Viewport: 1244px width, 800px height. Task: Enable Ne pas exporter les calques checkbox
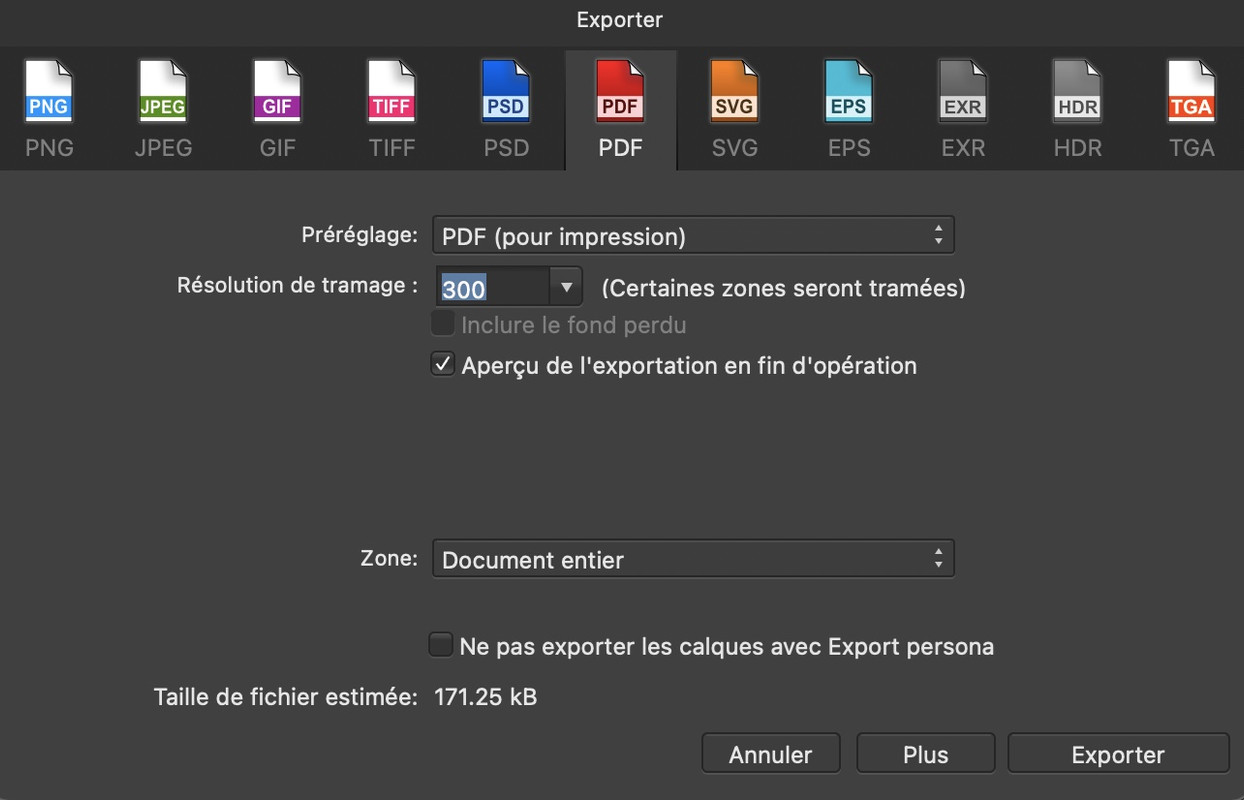(x=440, y=645)
